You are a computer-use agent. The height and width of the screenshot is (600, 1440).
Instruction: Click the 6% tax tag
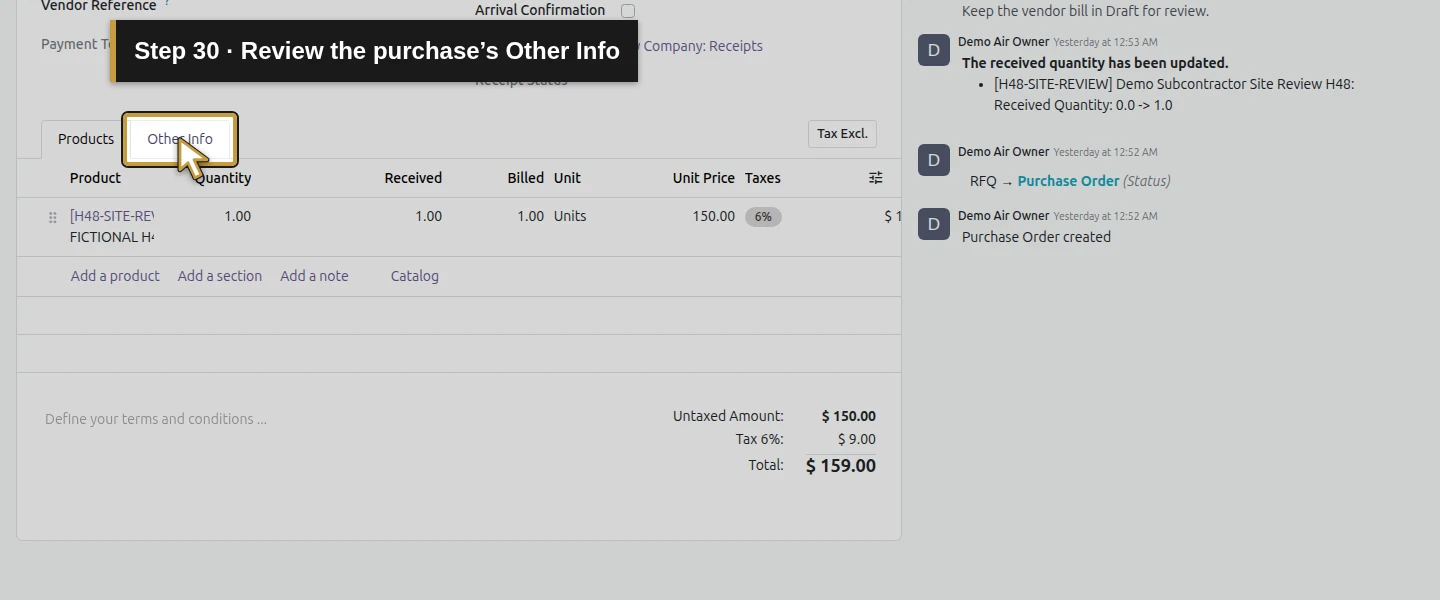(763, 217)
